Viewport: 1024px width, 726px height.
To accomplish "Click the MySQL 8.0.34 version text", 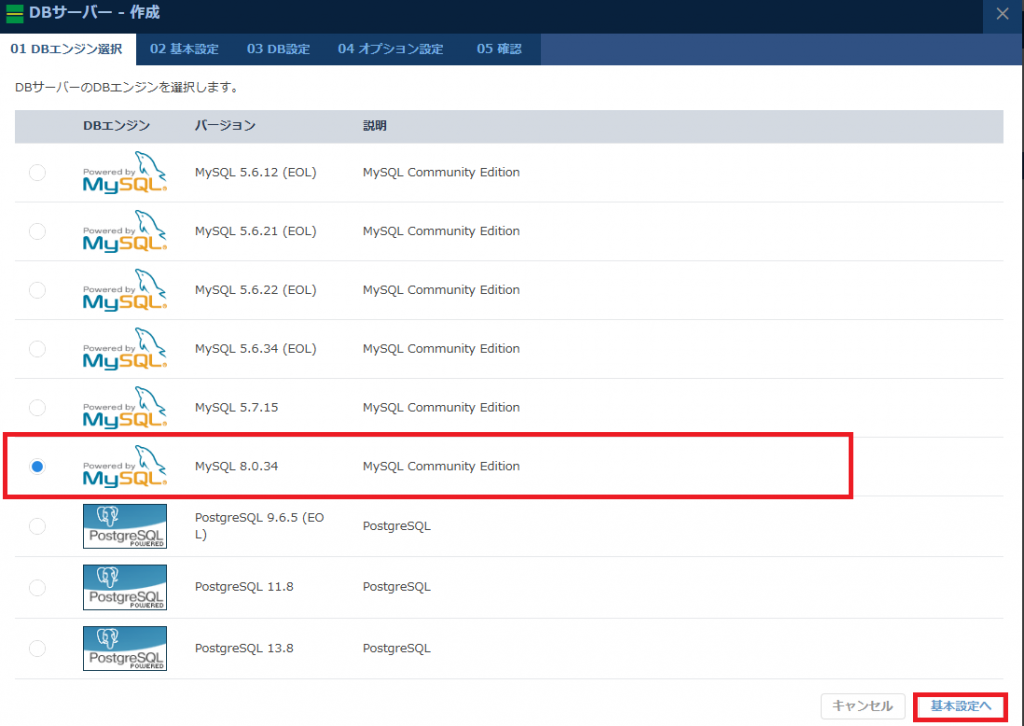I will 236,466.
